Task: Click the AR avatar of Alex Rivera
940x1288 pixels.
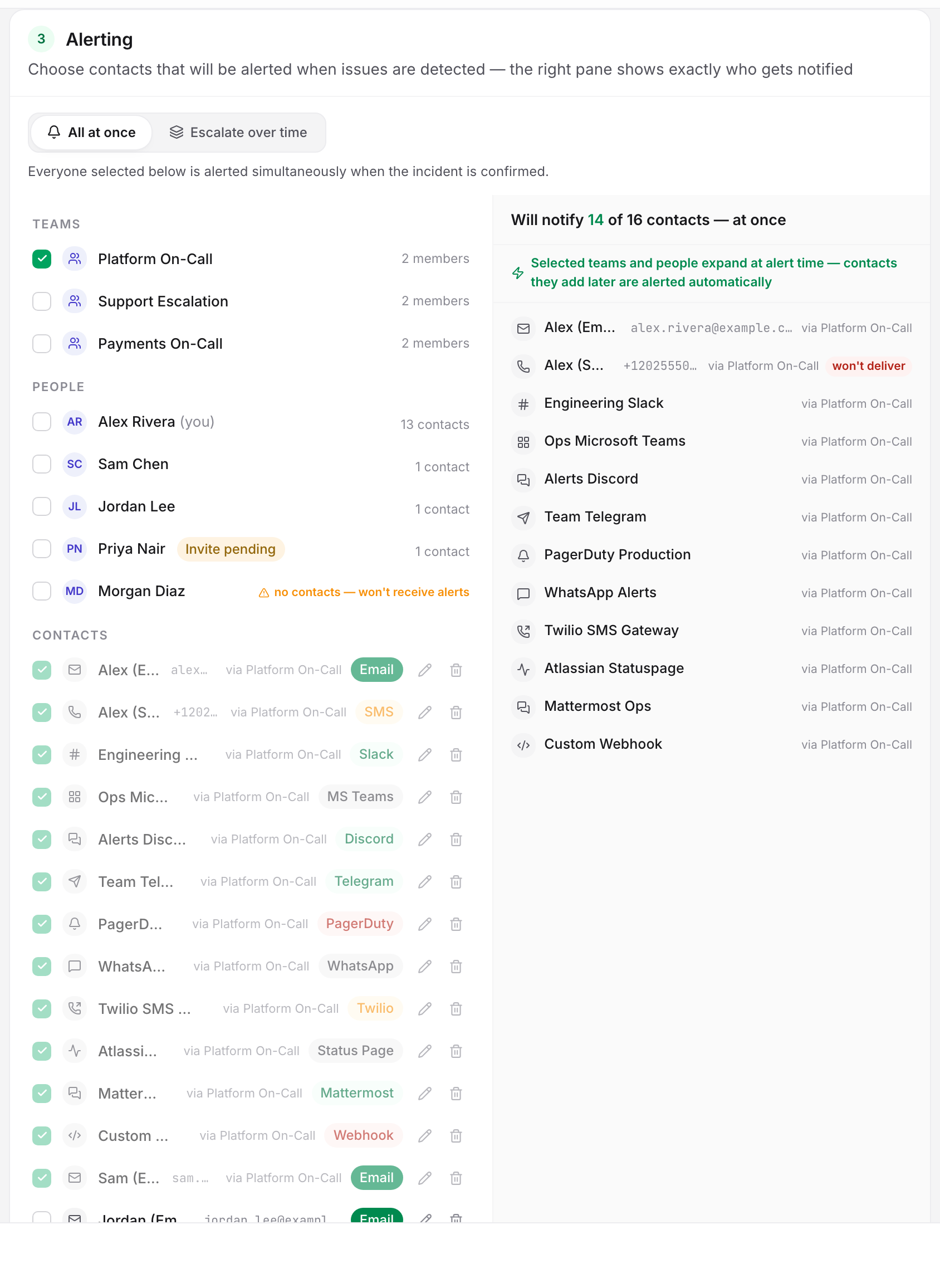Action: 75,422
